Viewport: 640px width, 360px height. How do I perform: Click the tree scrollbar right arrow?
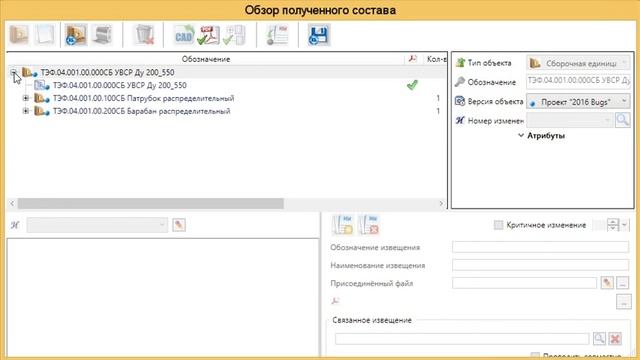point(441,203)
